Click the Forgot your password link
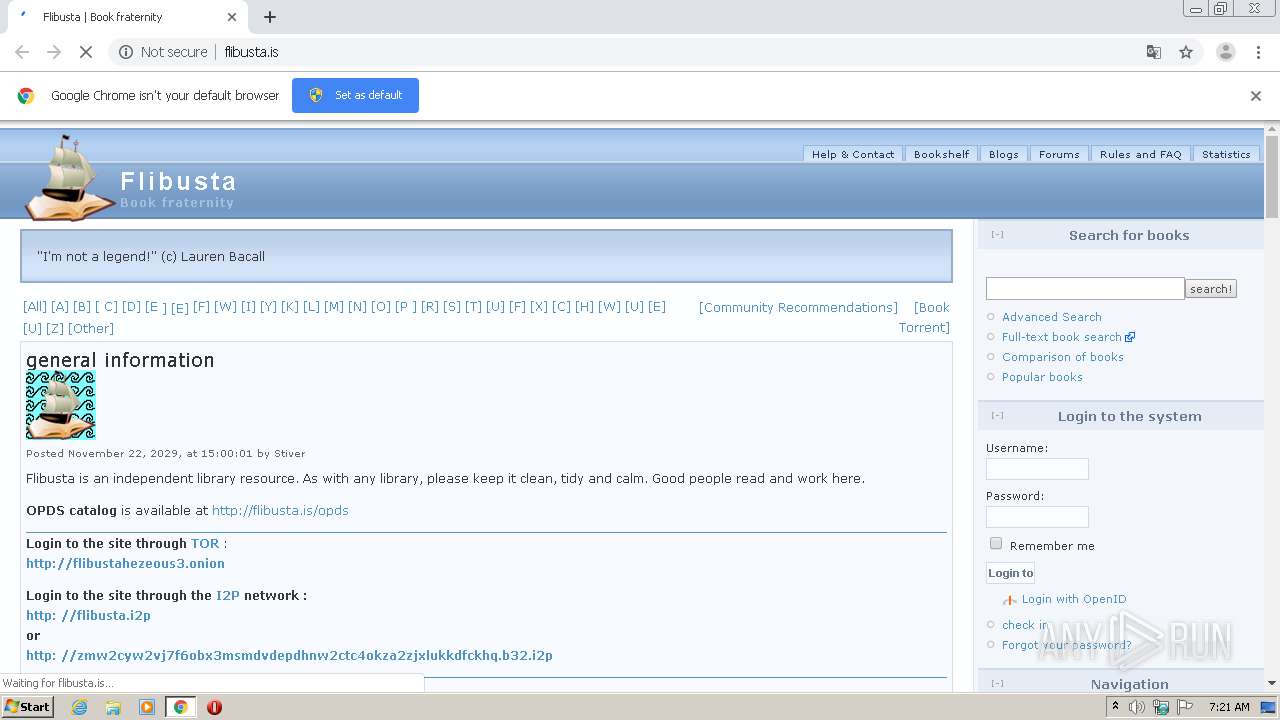This screenshot has height=720, width=1280. 1067,645
